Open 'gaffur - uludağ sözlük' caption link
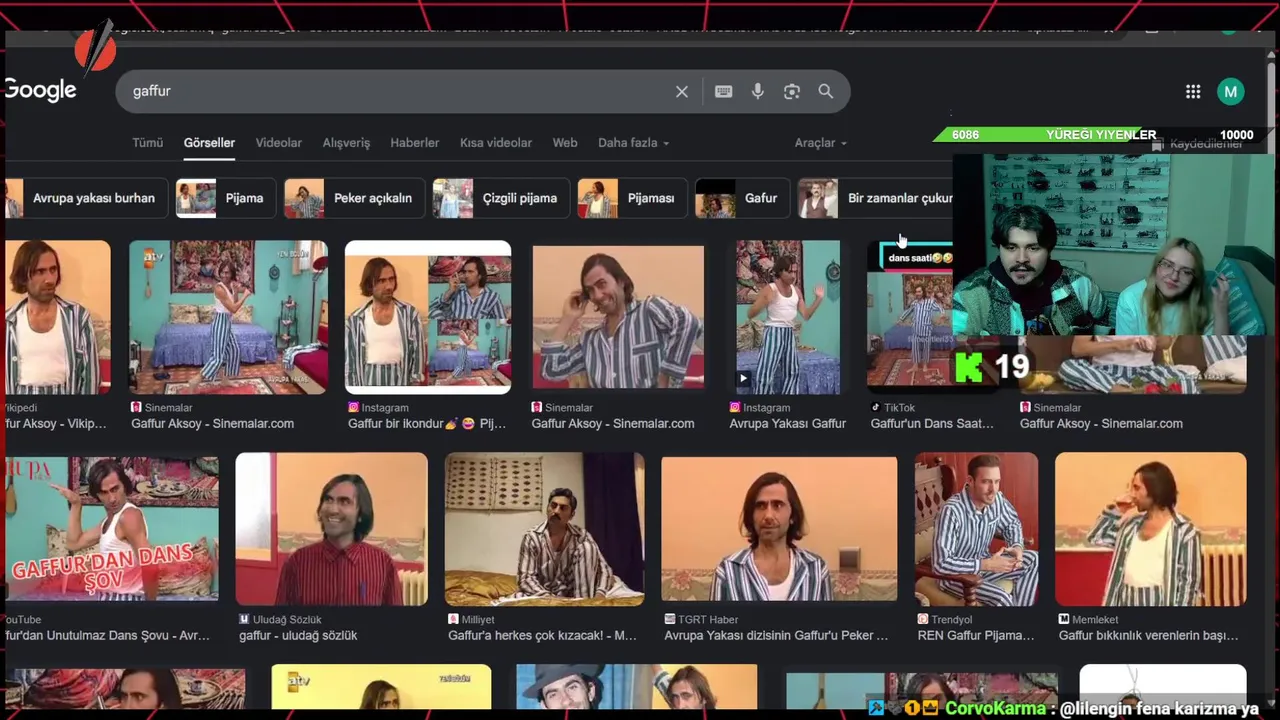Screen dimensions: 1280x720 pos(298,636)
